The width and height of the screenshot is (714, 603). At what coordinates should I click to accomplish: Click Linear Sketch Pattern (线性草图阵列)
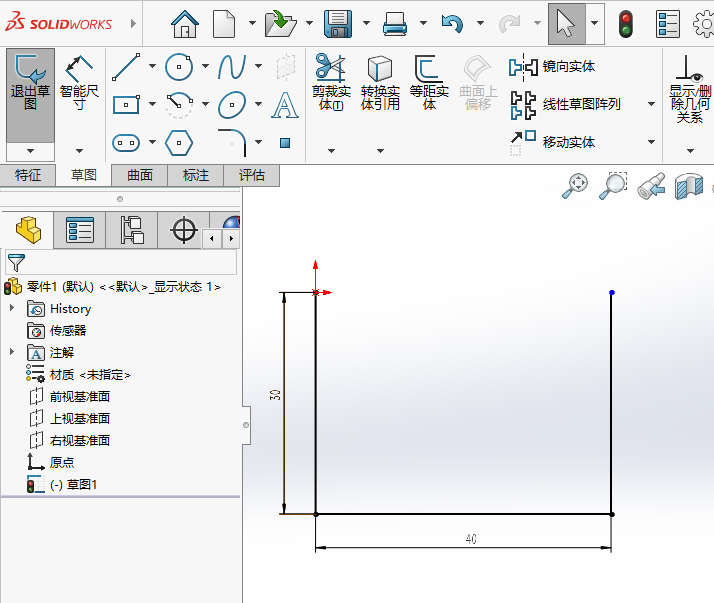[566, 104]
